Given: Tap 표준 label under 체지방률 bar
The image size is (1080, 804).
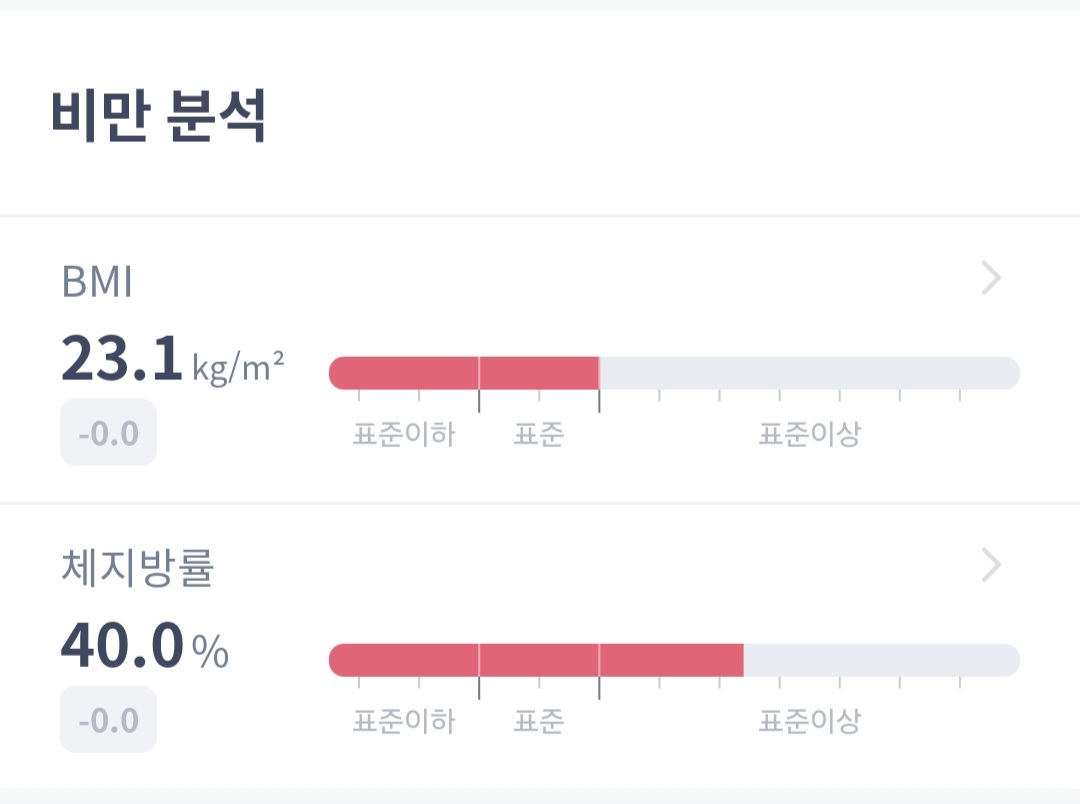Looking at the screenshot, I should pos(539,722).
